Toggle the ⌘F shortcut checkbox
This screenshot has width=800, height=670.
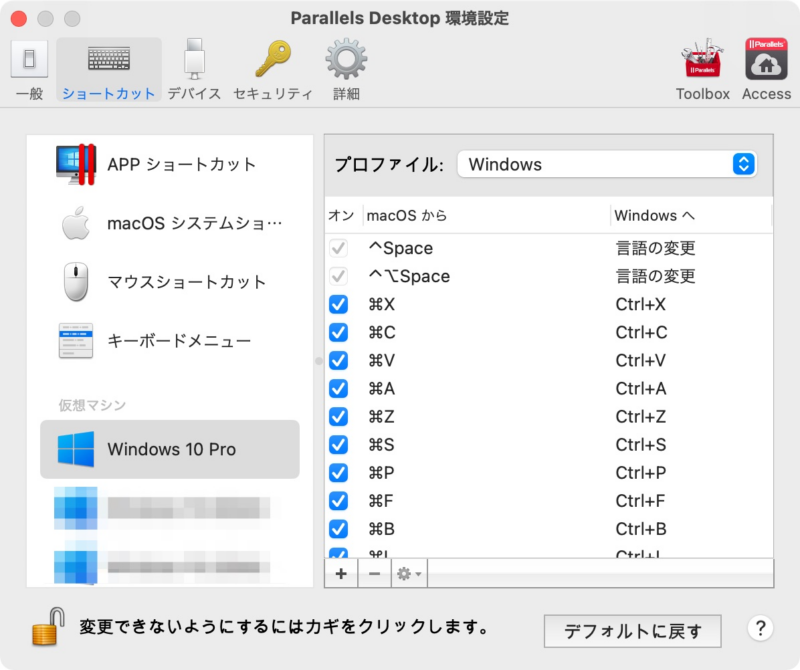[338, 501]
